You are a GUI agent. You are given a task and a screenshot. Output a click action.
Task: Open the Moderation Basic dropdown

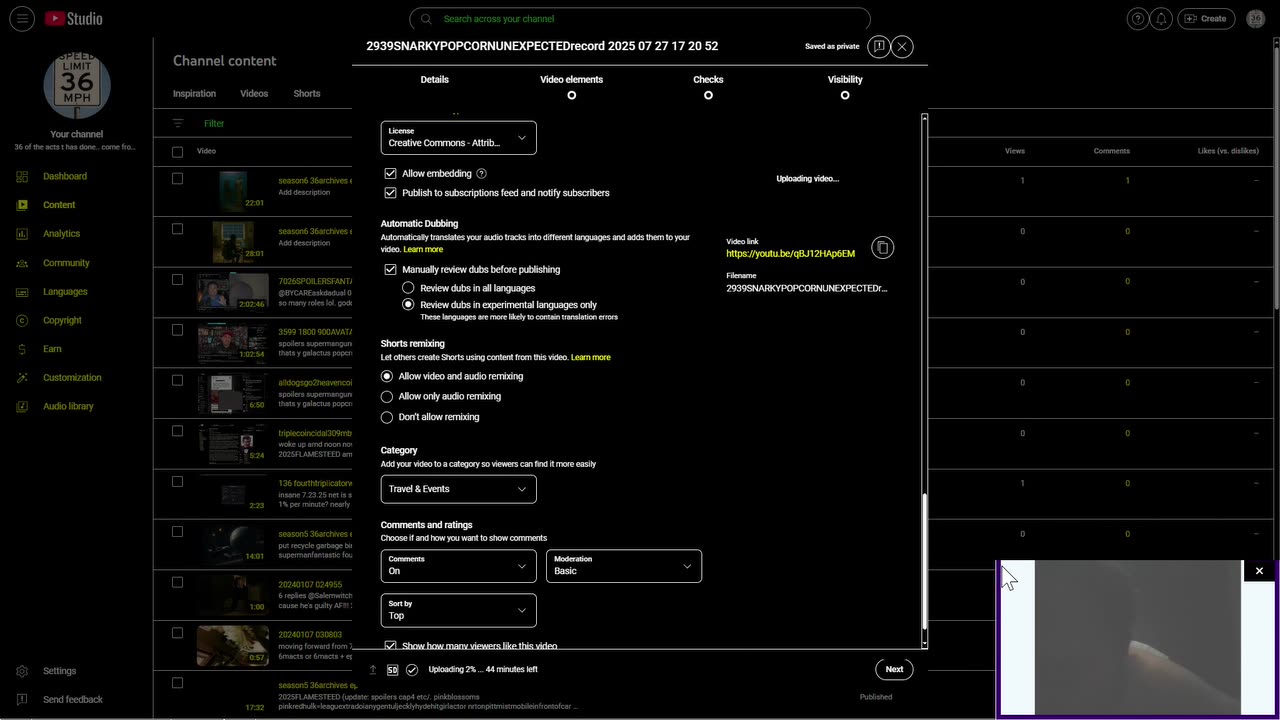624,566
